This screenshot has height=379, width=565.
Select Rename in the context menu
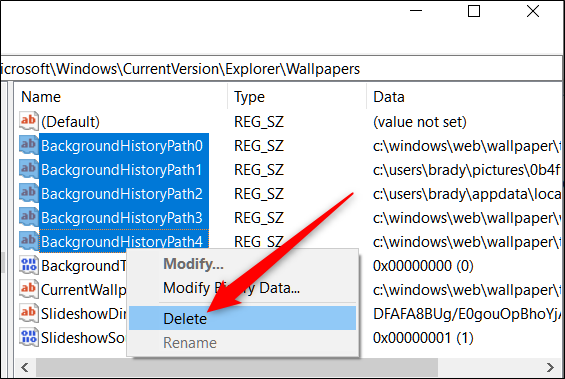(242, 343)
